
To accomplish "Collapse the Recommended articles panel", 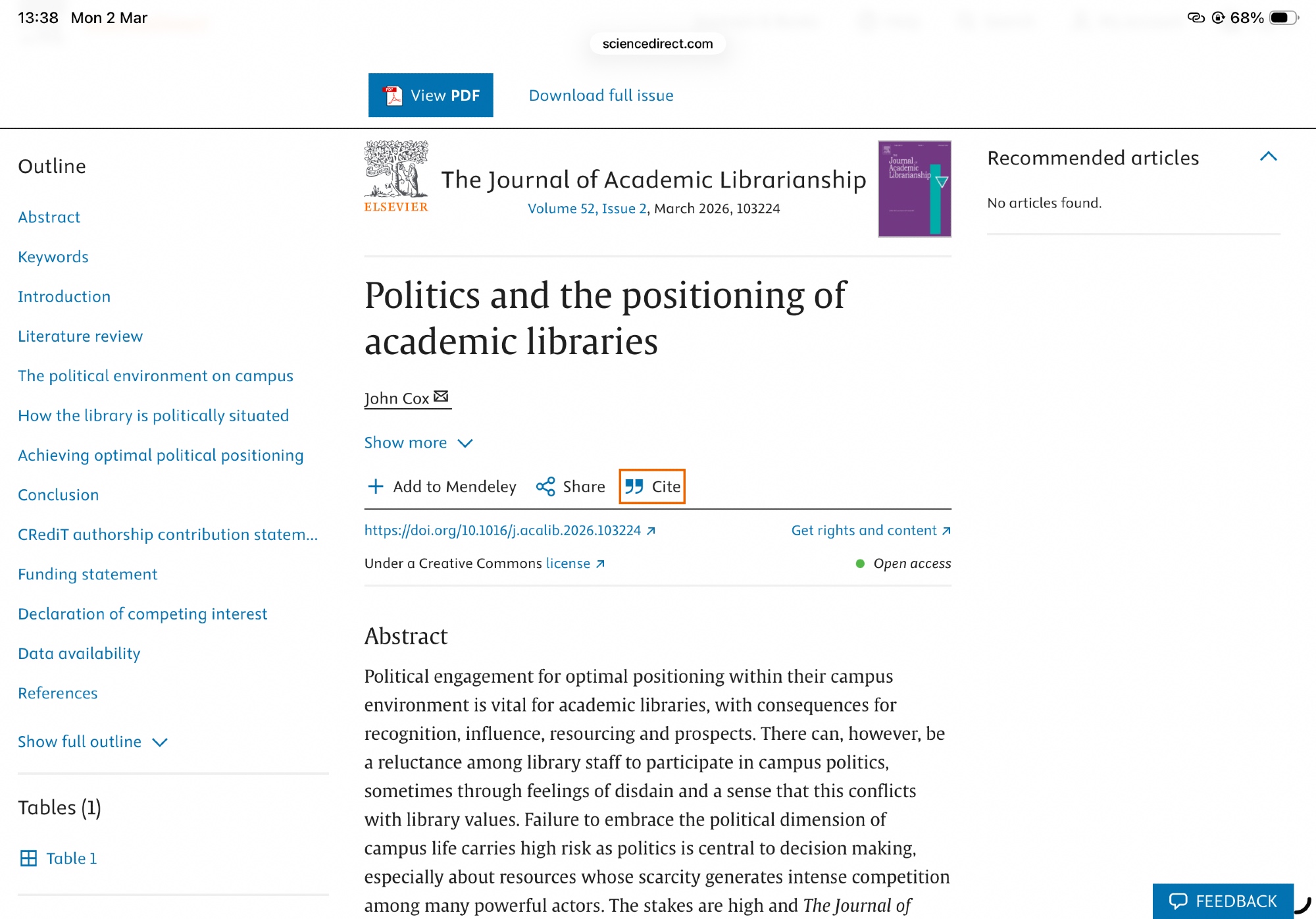I will click(1268, 157).
